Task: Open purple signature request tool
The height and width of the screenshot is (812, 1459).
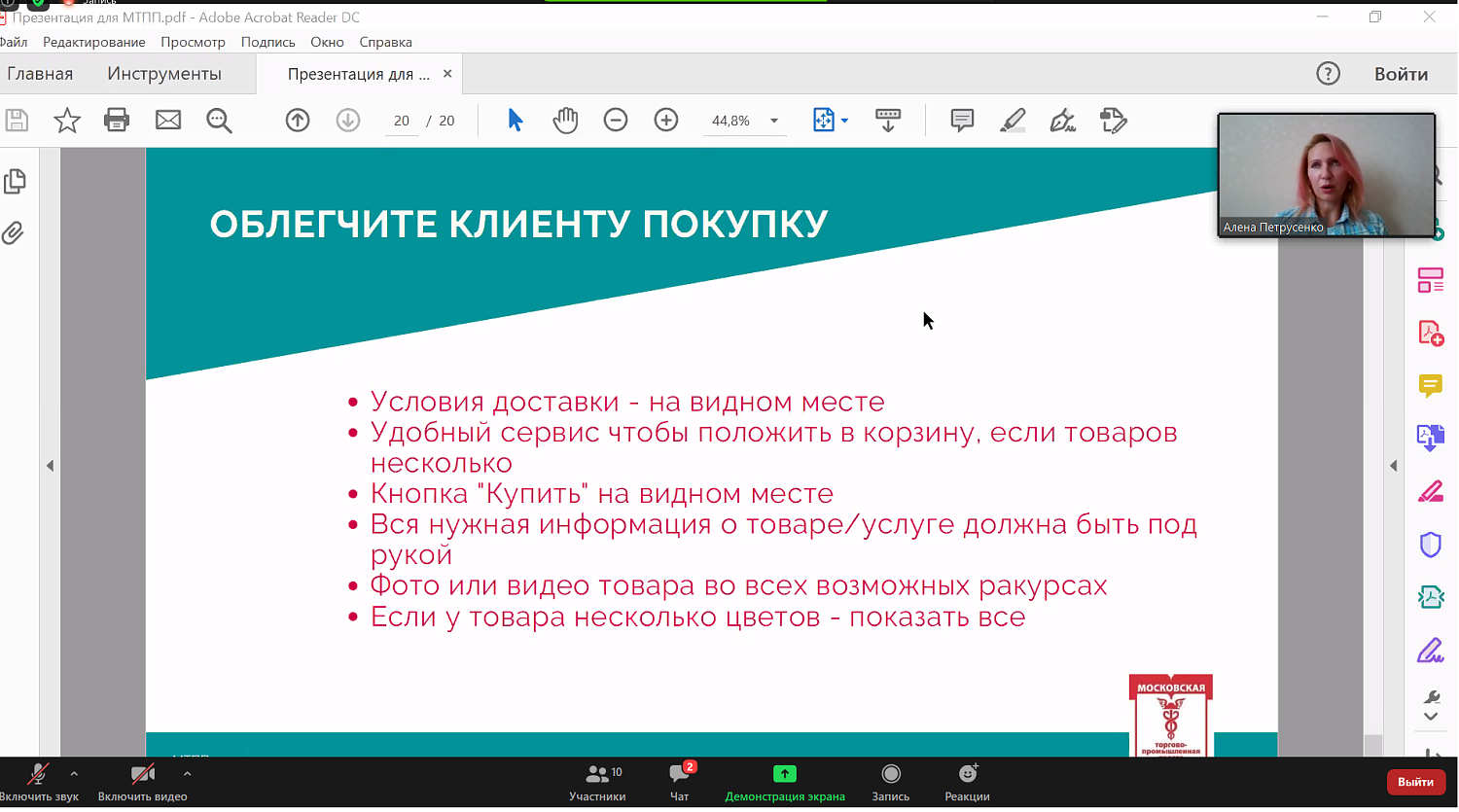Action: coord(1431,651)
